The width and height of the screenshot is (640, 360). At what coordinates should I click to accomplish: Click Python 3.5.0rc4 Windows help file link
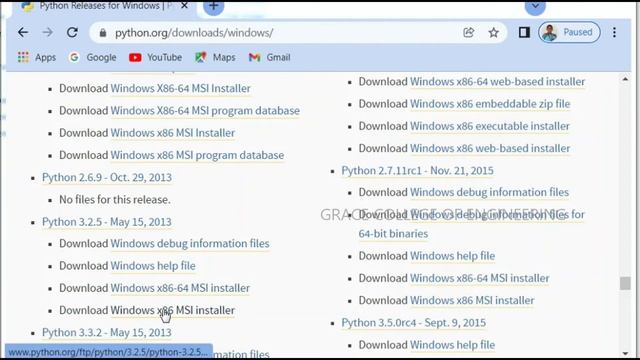coord(453,345)
